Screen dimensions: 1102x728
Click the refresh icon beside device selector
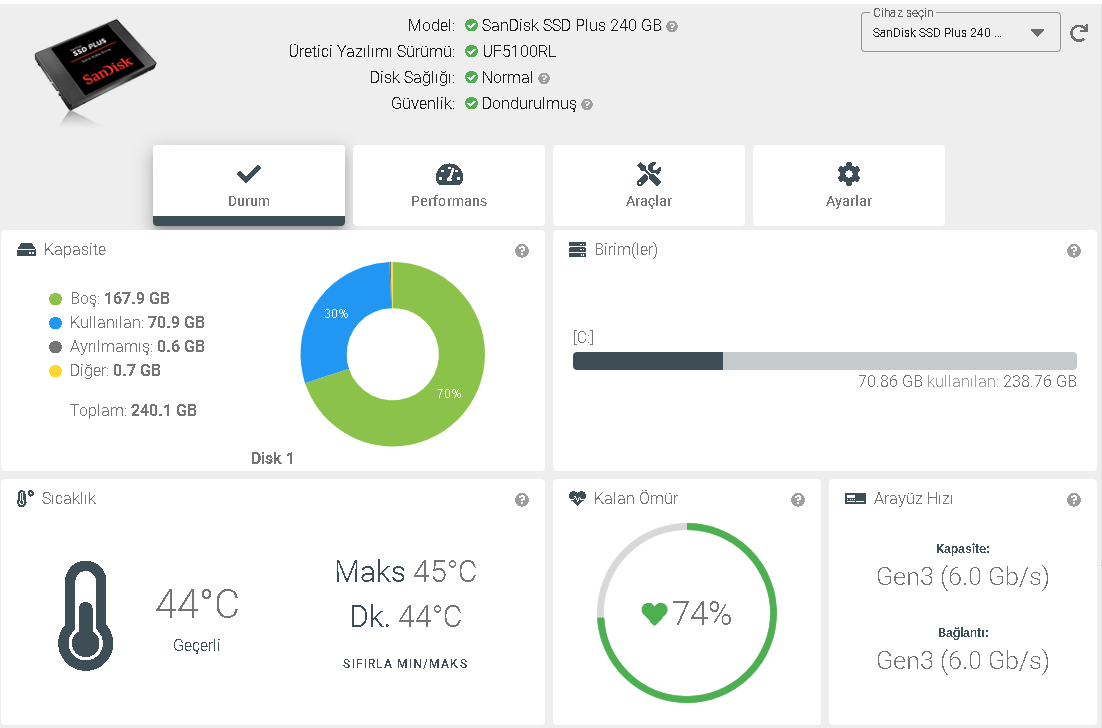coord(1079,33)
